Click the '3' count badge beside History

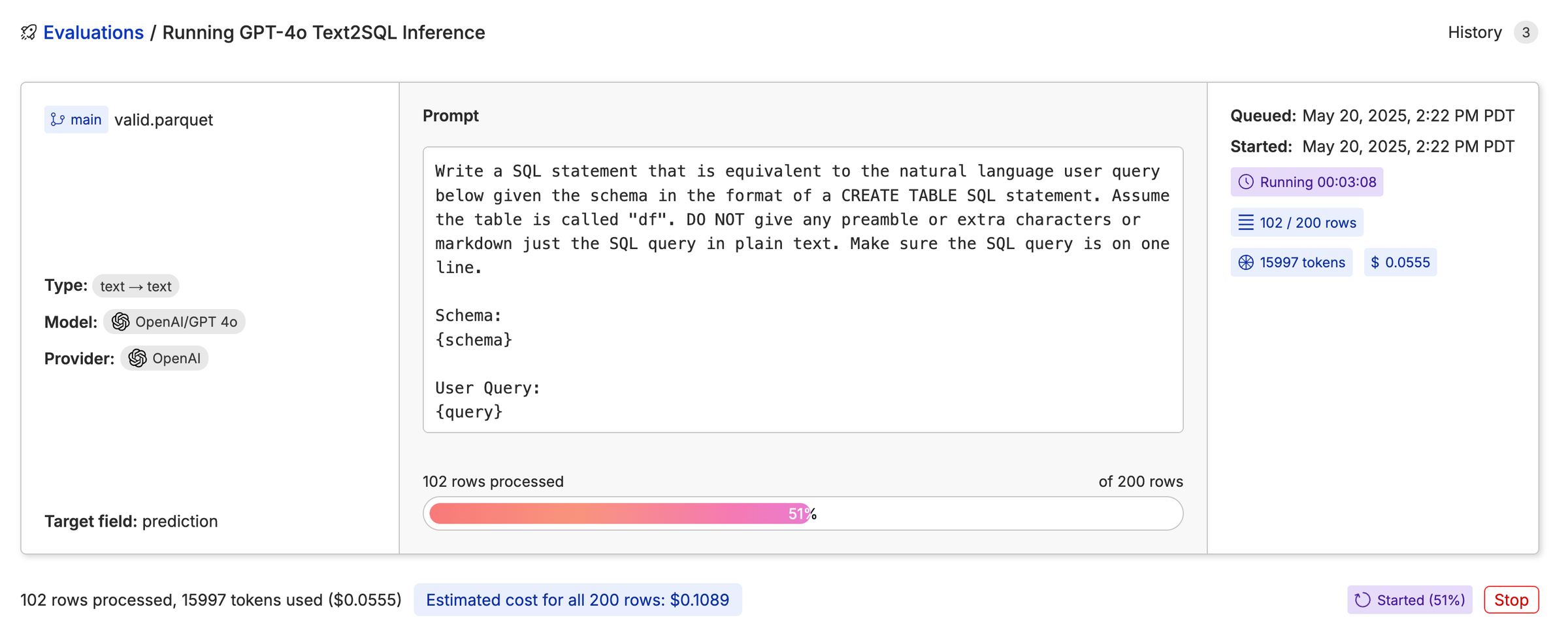pyautogui.click(x=1527, y=32)
